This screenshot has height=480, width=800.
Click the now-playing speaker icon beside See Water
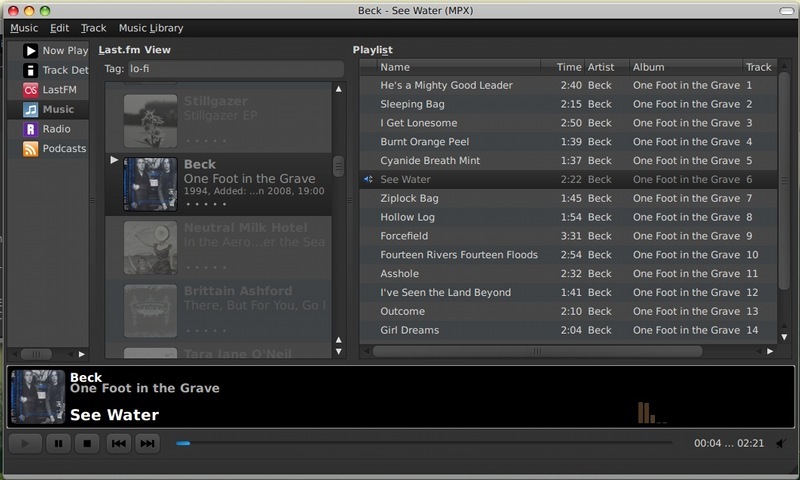pyautogui.click(x=368, y=179)
